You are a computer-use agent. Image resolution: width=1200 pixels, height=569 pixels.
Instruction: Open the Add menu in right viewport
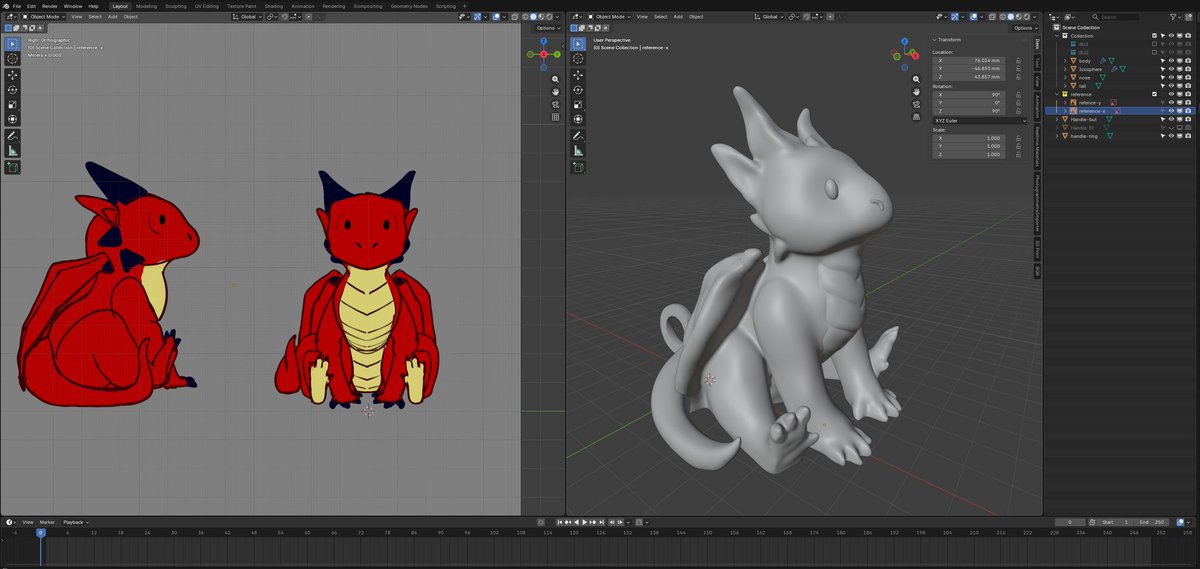click(678, 17)
